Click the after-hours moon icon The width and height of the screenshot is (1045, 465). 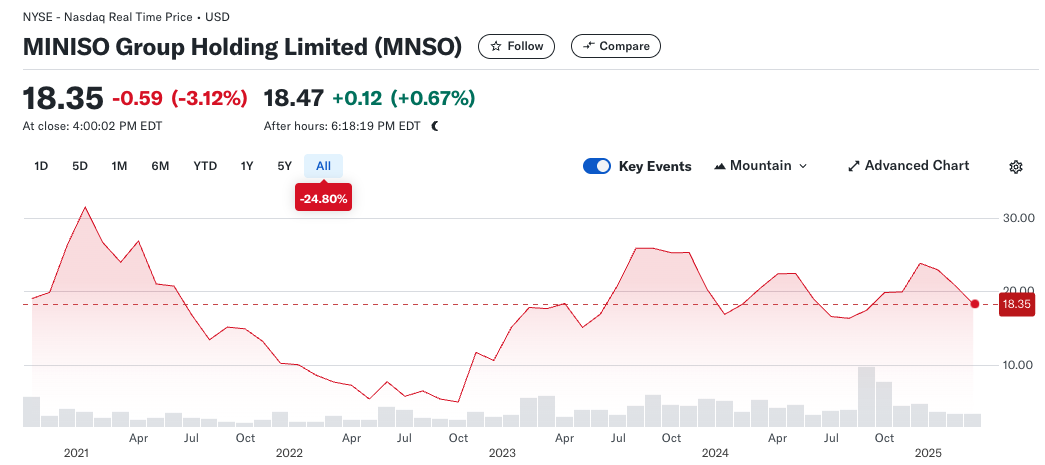[435, 126]
